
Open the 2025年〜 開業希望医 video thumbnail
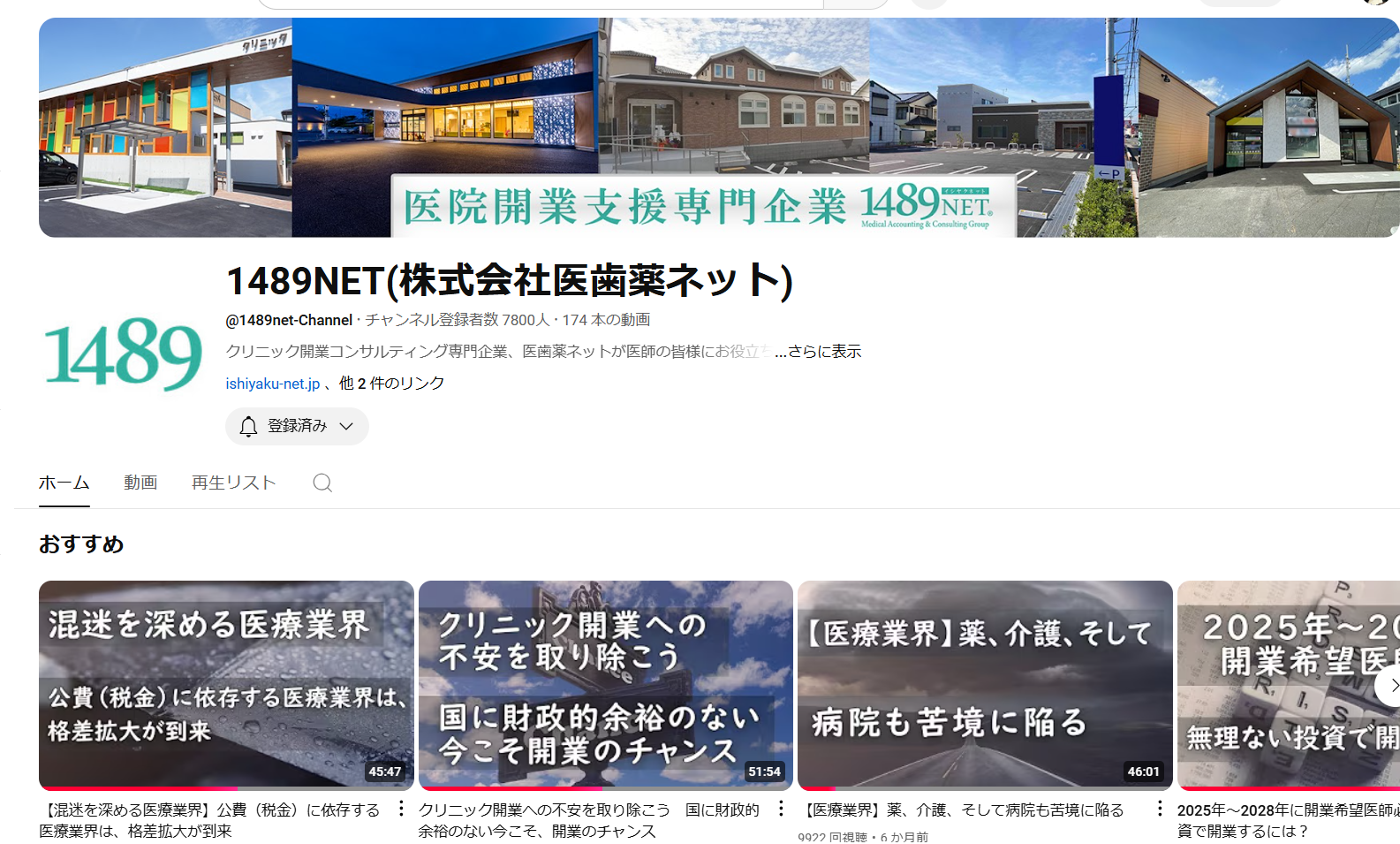[1289, 685]
